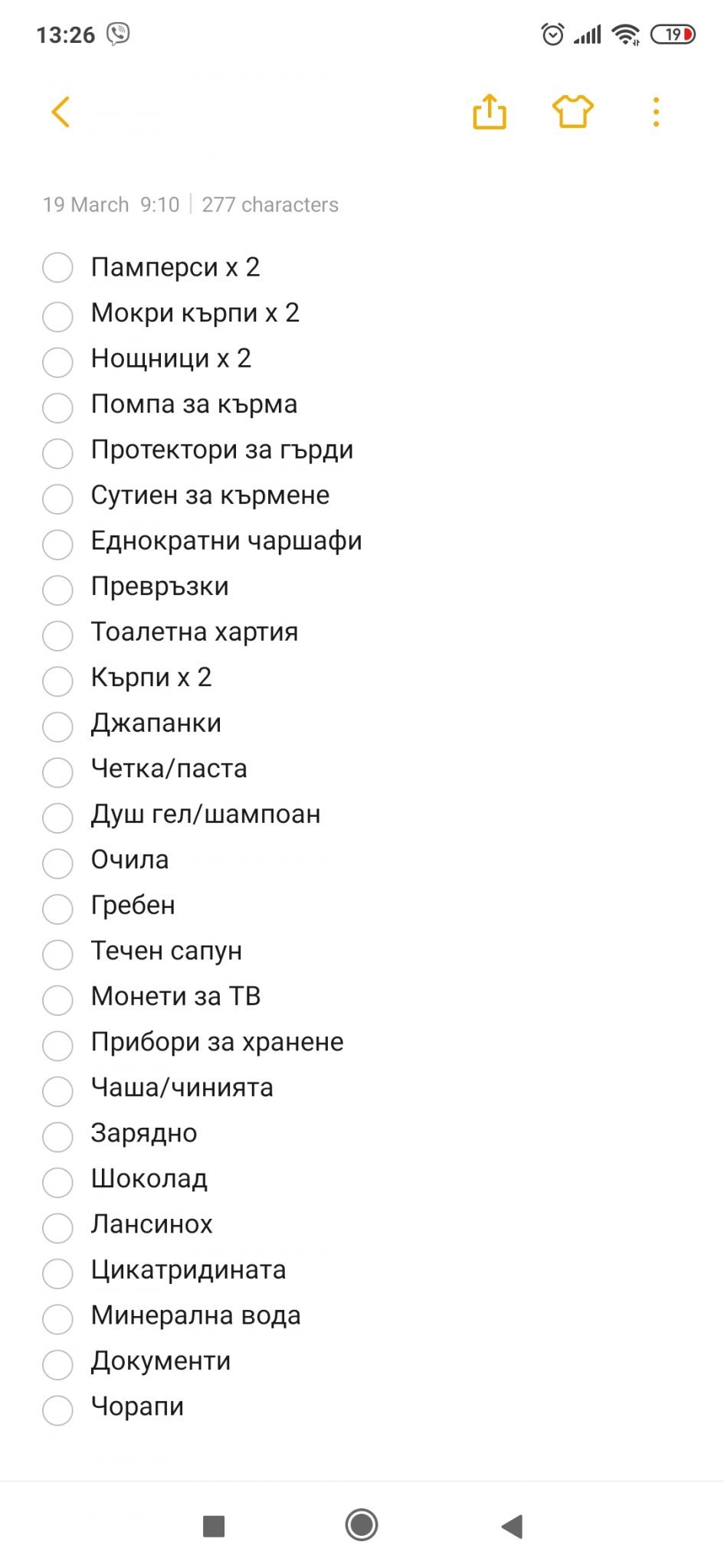Screen dimensions: 724x1568
Task: Open the theme shirt icon
Action: point(573,112)
